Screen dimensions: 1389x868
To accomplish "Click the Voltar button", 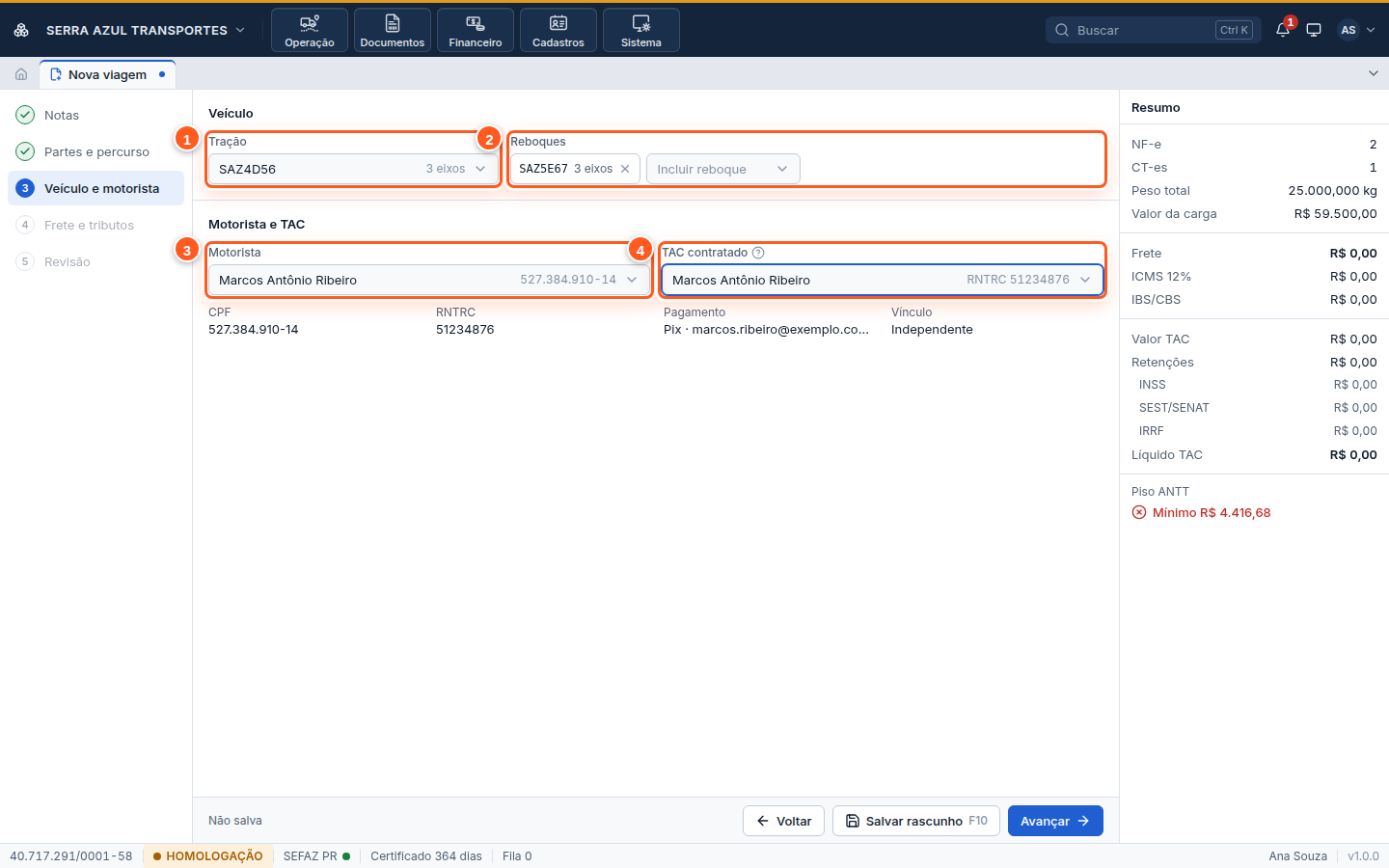I will 783,821.
